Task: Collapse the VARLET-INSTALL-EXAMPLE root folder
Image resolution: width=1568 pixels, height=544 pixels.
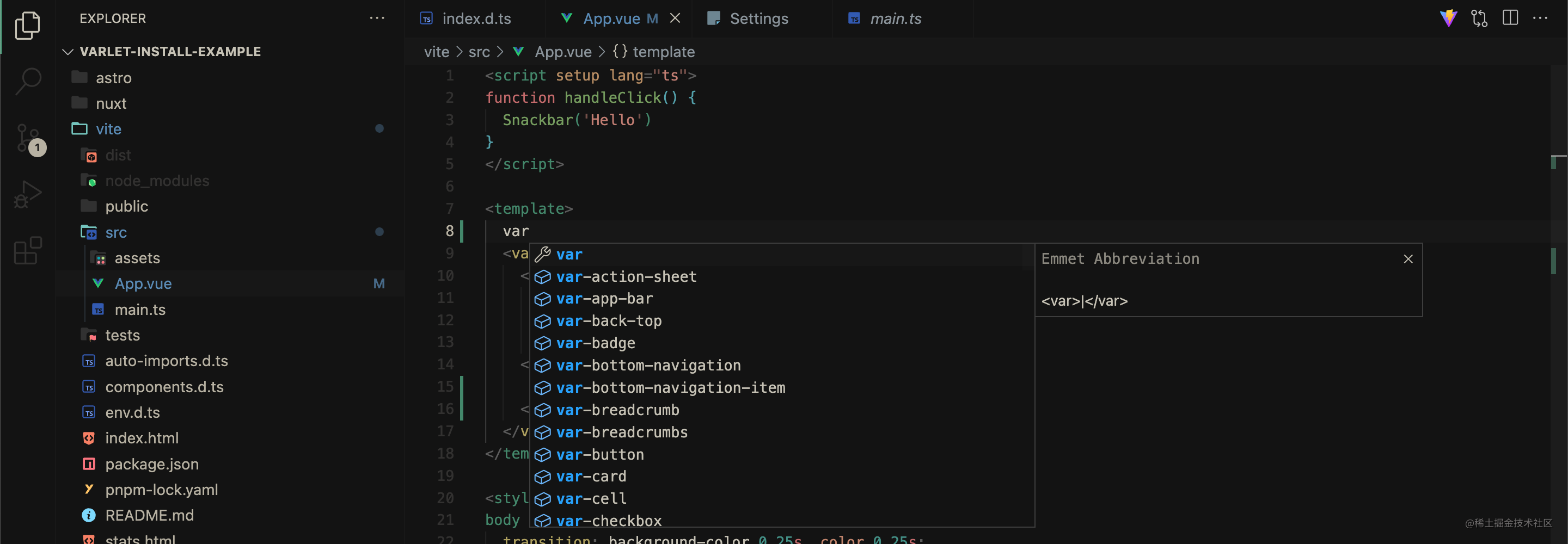Action: tap(68, 52)
